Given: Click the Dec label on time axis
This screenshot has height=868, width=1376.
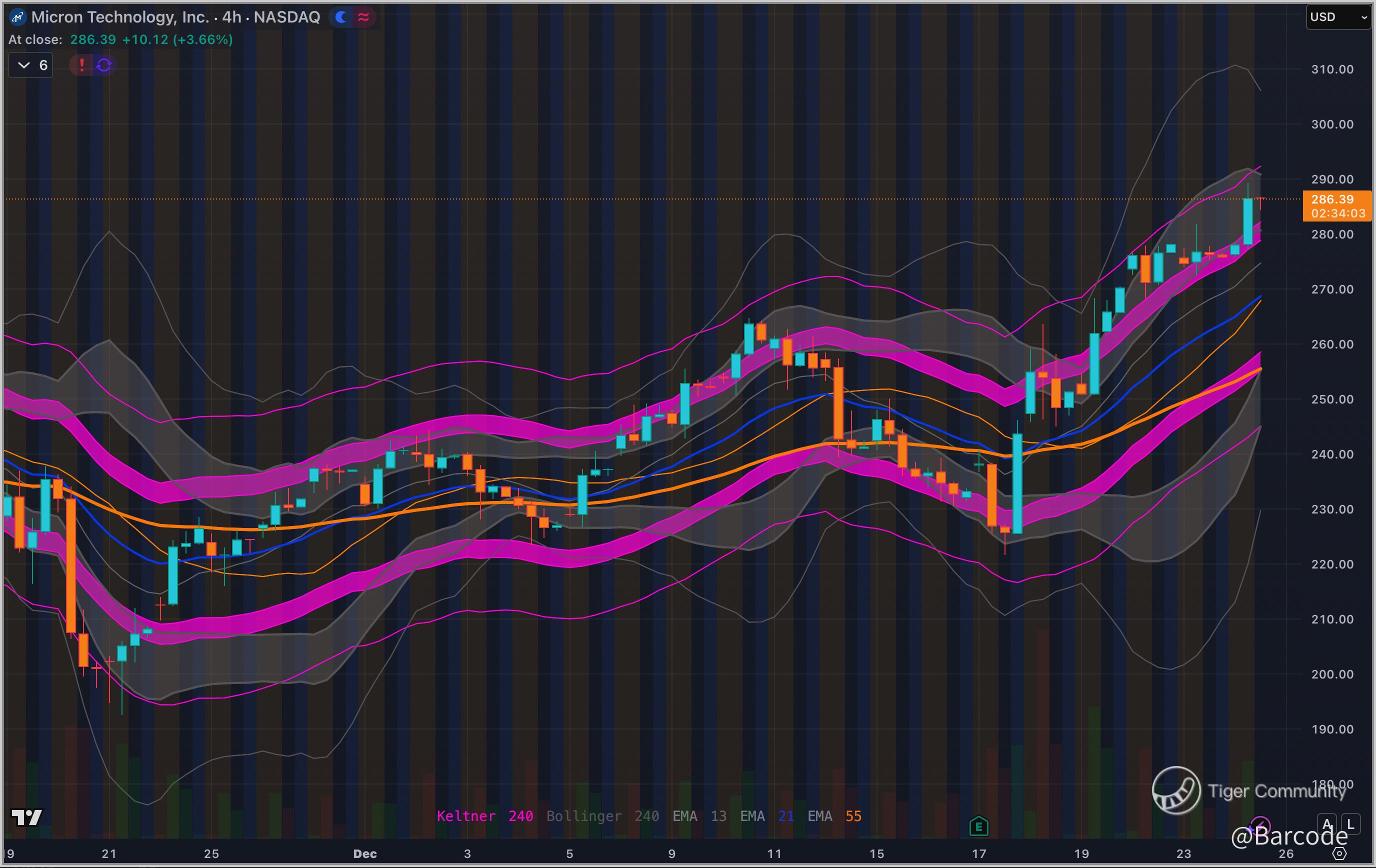Looking at the screenshot, I should [364, 853].
